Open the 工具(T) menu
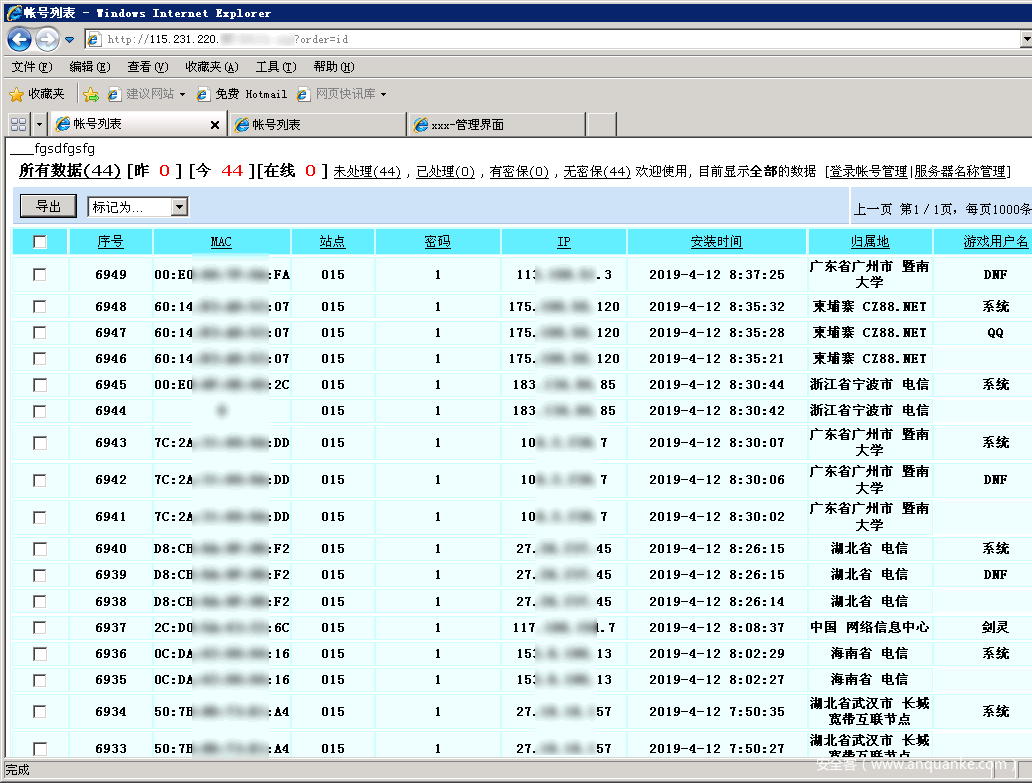Screen dimensions: 1032x783 275,67
